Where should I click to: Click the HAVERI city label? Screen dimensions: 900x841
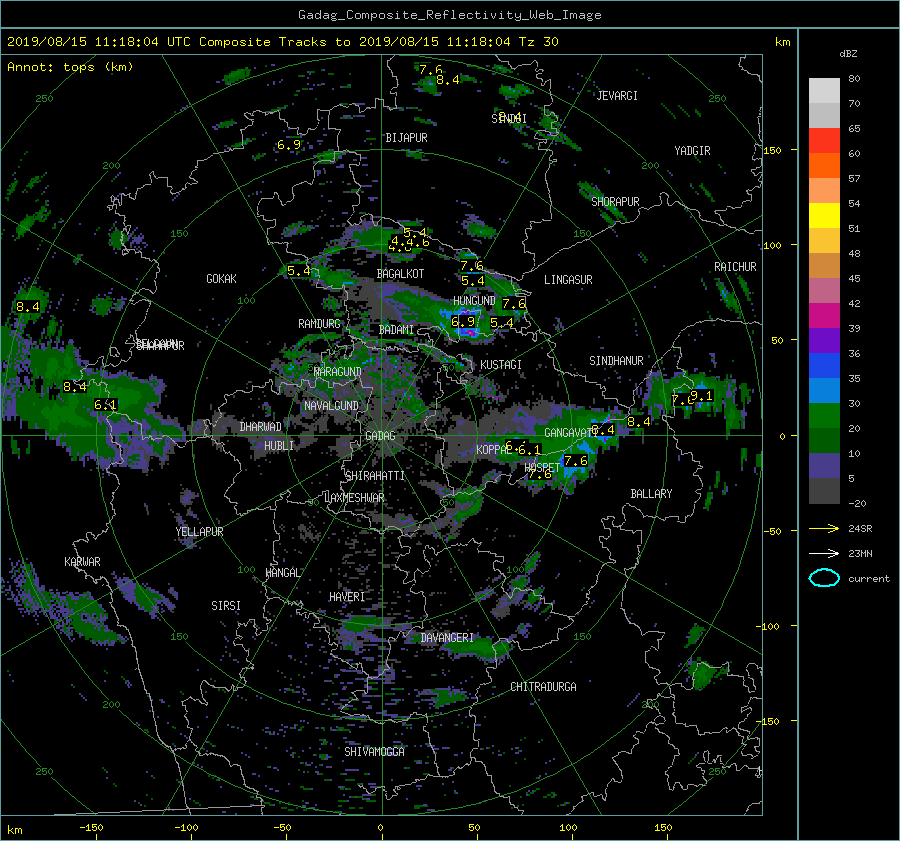click(347, 597)
